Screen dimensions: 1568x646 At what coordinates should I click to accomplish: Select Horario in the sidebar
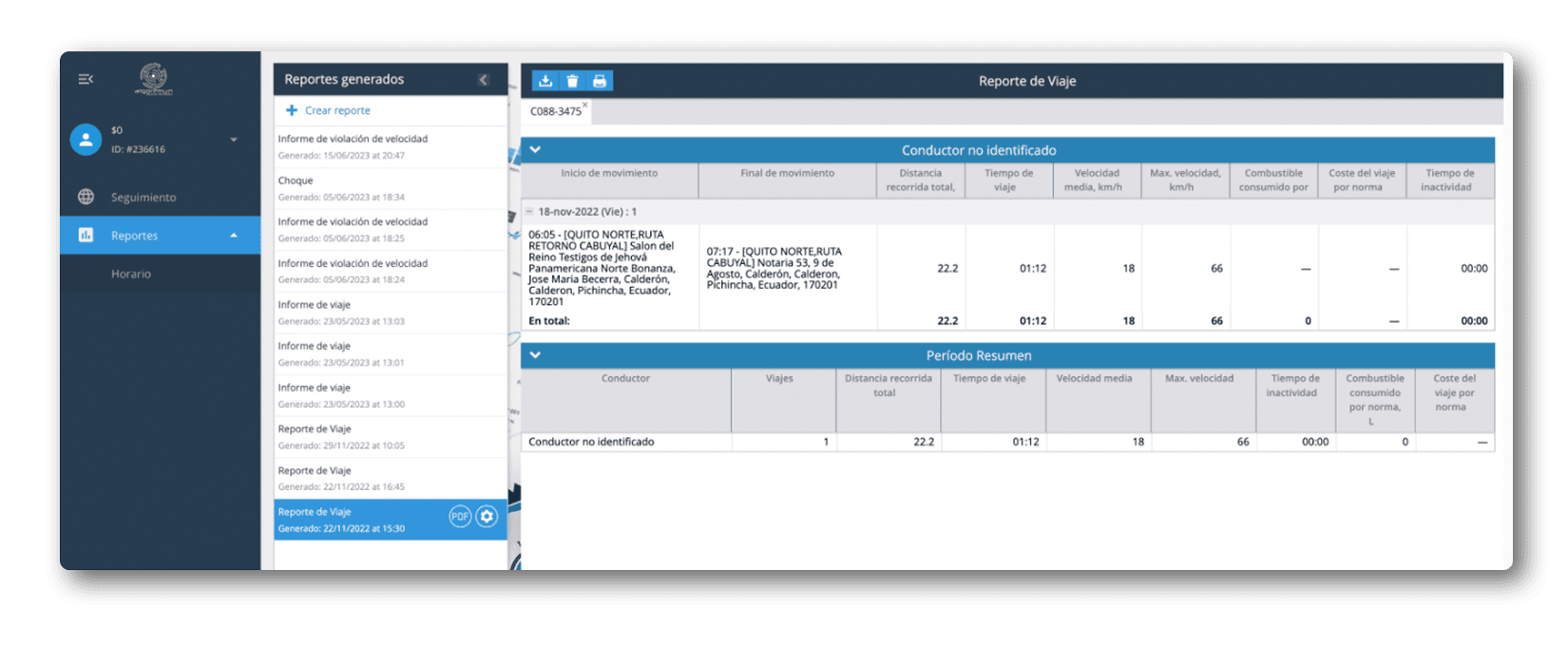pos(131,274)
